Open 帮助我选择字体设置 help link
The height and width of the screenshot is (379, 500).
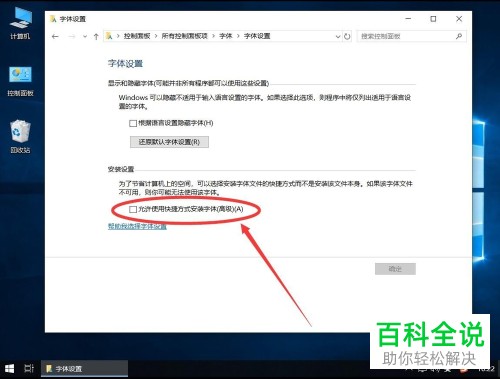[x=137, y=226]
